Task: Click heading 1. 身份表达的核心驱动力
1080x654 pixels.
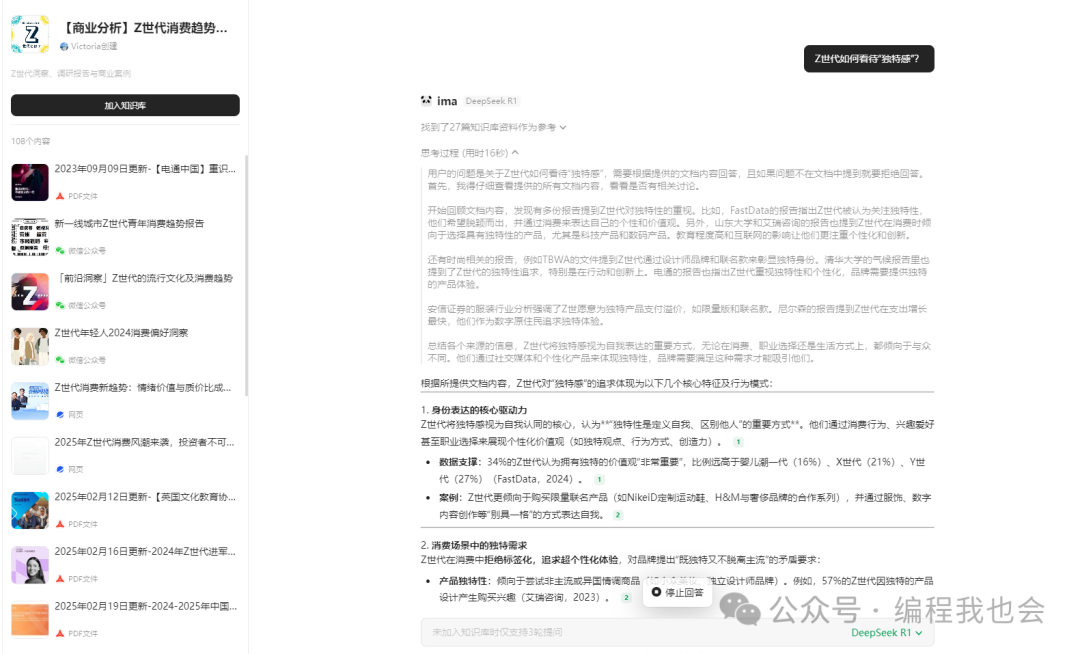Action: [x=474, y=410]
